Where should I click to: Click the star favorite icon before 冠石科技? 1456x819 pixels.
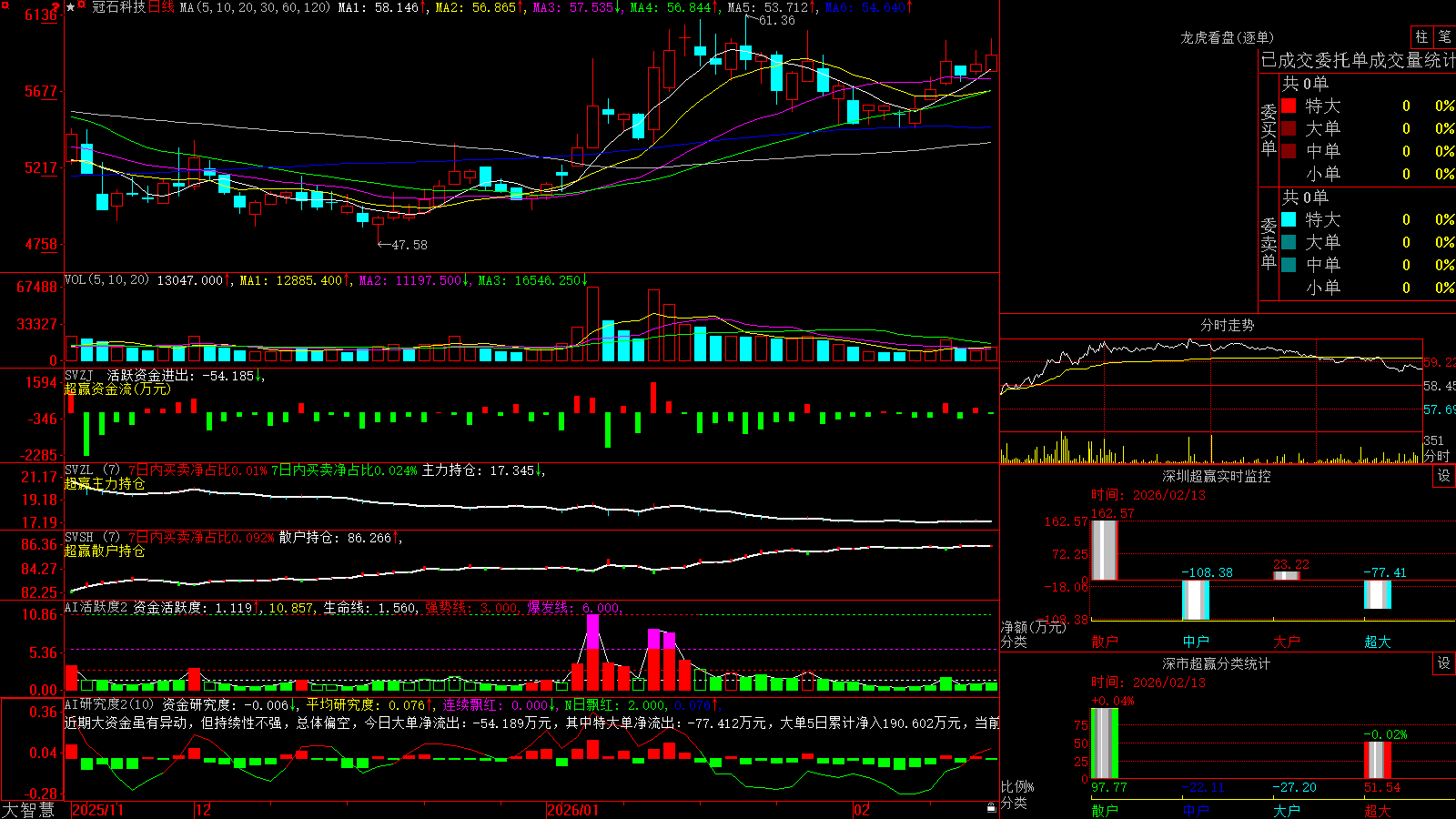coord(71,7)
